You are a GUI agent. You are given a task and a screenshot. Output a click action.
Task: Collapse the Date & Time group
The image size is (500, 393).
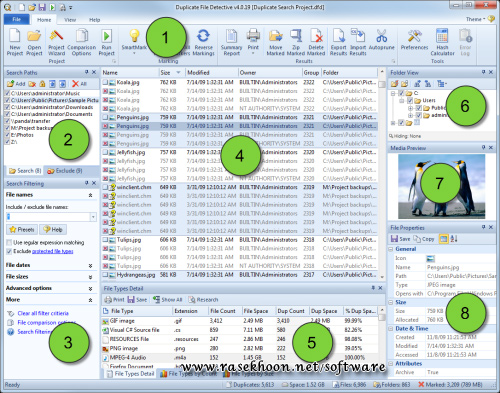391,329
